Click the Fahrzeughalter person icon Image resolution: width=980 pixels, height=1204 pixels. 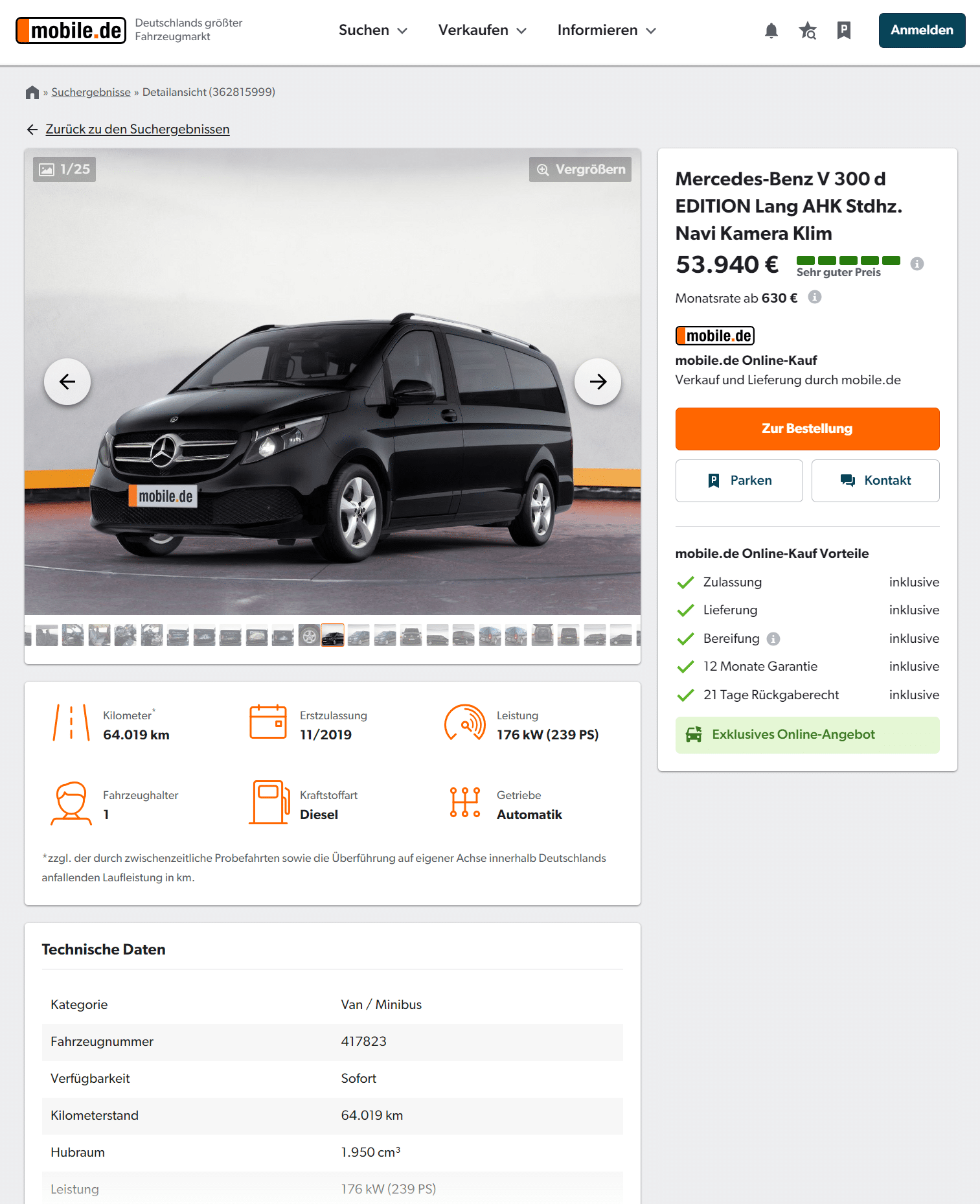tap(71, 804)
